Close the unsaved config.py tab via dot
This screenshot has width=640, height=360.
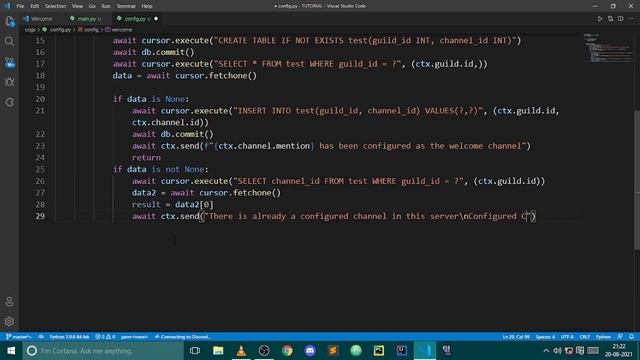[156, 19]
